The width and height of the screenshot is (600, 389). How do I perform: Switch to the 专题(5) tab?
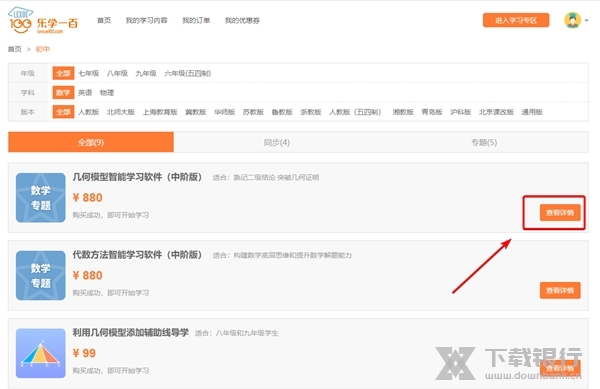(x=484, y=142)
